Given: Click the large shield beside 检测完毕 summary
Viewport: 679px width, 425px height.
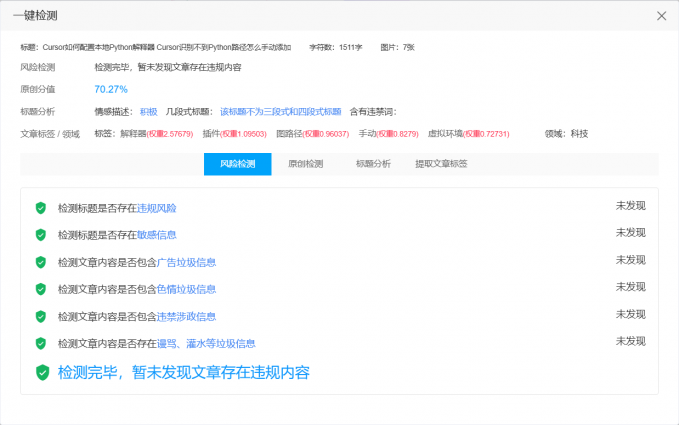Looking at the screenshot, I should 42,372.
